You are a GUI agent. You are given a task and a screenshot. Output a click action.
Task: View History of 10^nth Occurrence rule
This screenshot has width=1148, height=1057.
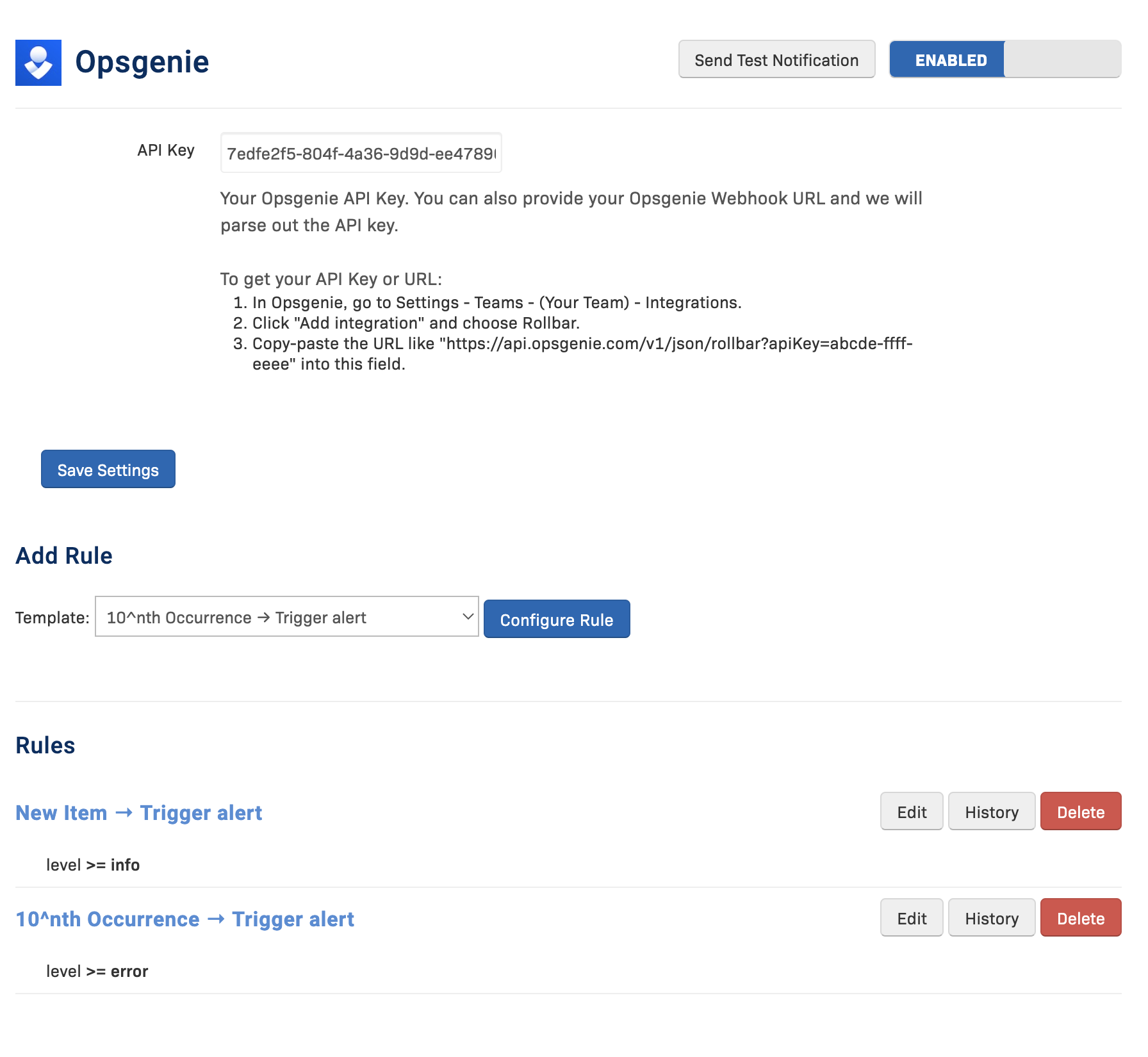click(x=992, y=918)
